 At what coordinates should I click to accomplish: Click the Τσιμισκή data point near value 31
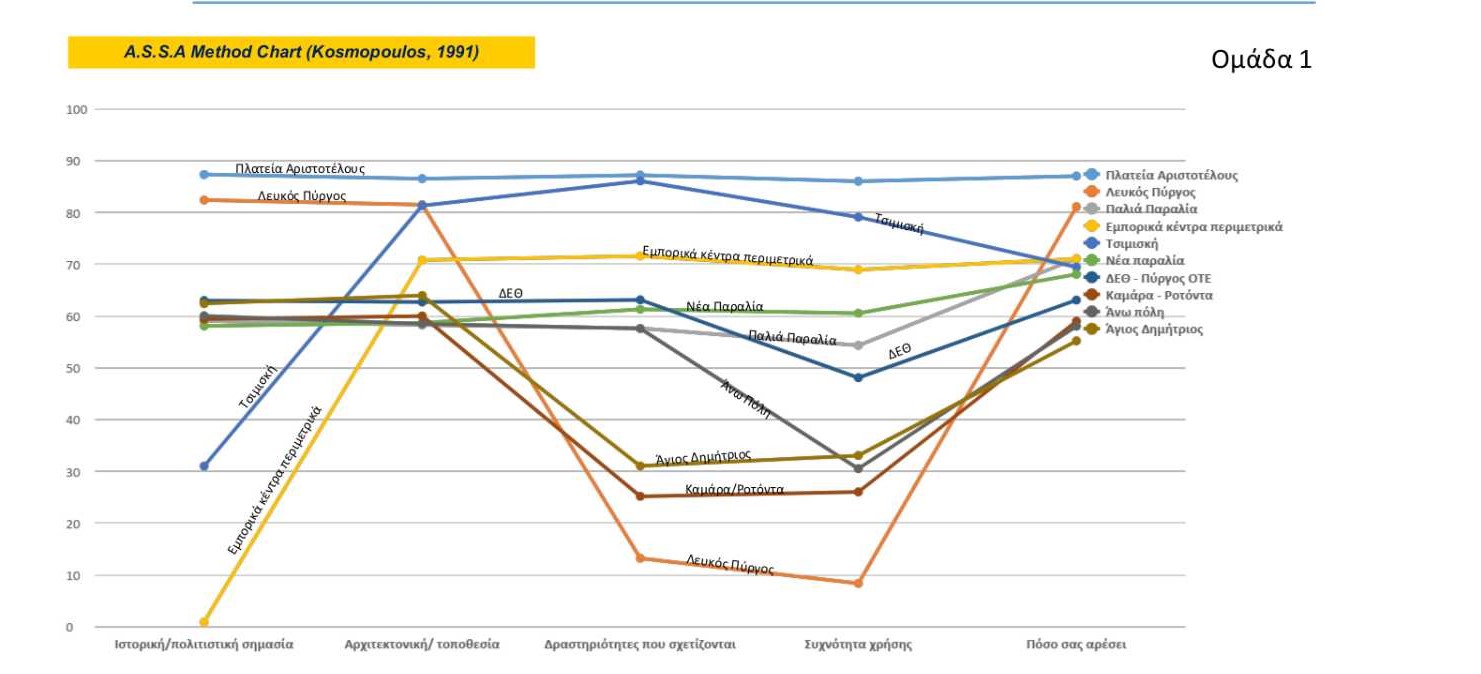coord(204,466)
